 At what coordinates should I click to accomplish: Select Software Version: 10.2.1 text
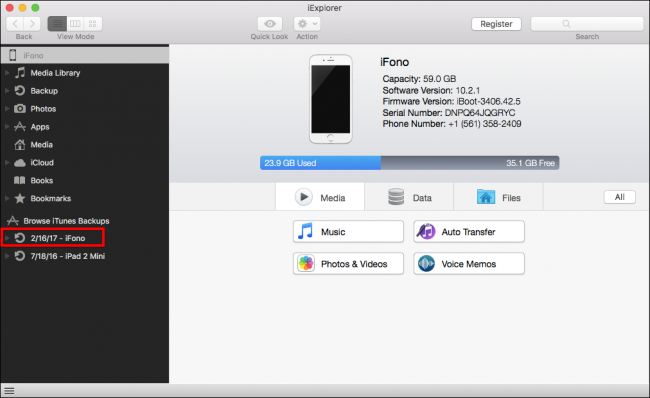click(431, 90)
